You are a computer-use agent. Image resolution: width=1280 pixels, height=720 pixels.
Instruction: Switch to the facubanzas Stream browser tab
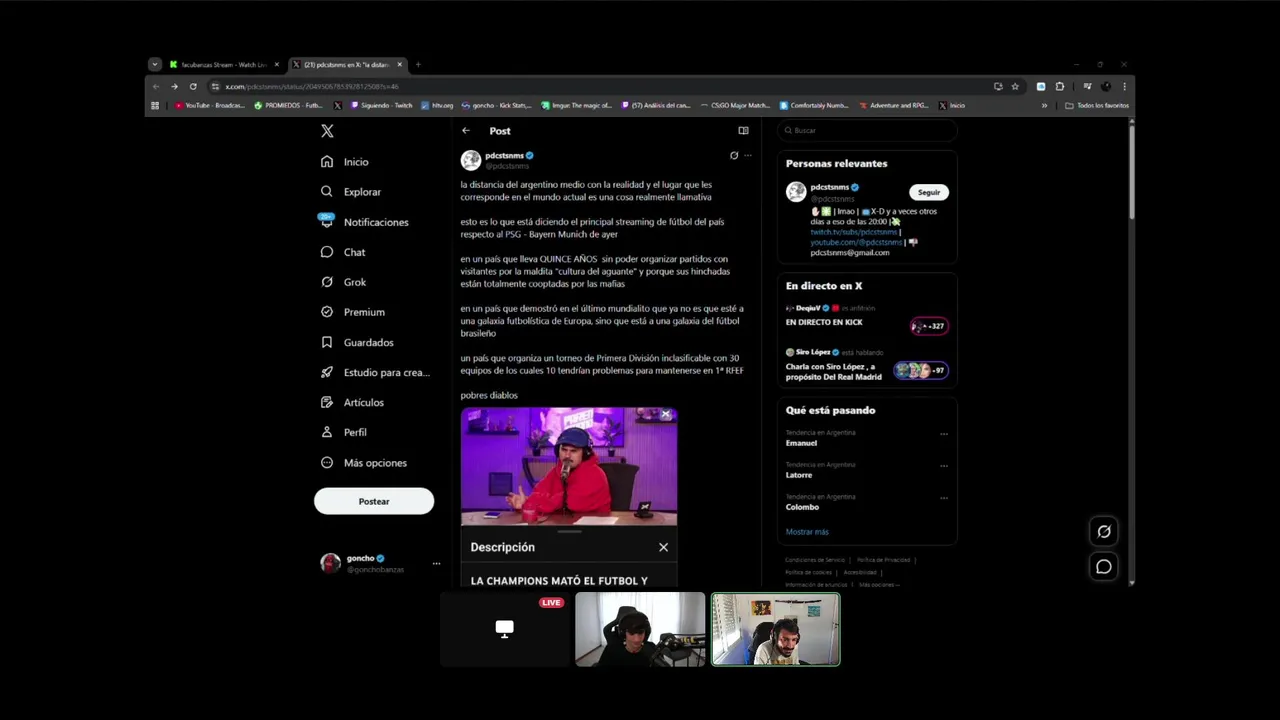[224, 65]
